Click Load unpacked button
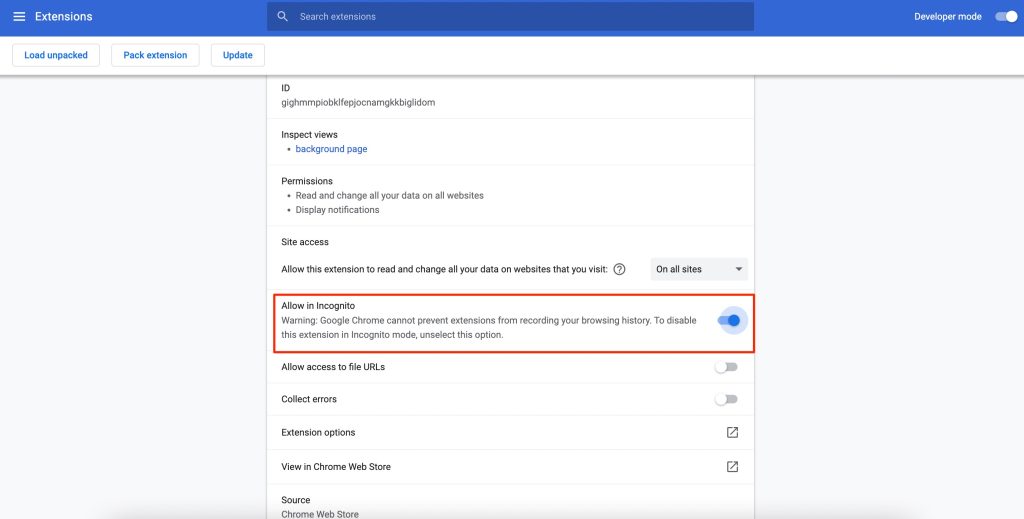Screen dimensions: 1024x519 click(x=56, y=55)
